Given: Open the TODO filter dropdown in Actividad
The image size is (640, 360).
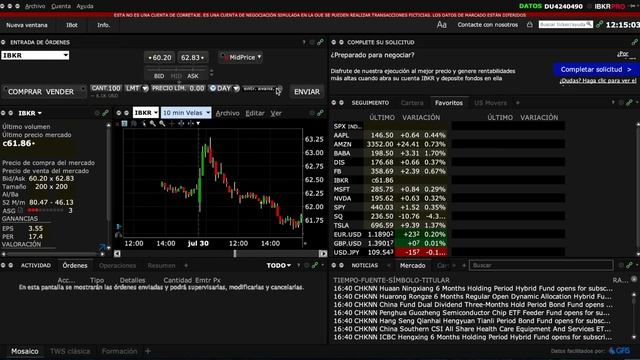Looking at the screenshot, I should (279, 265).
